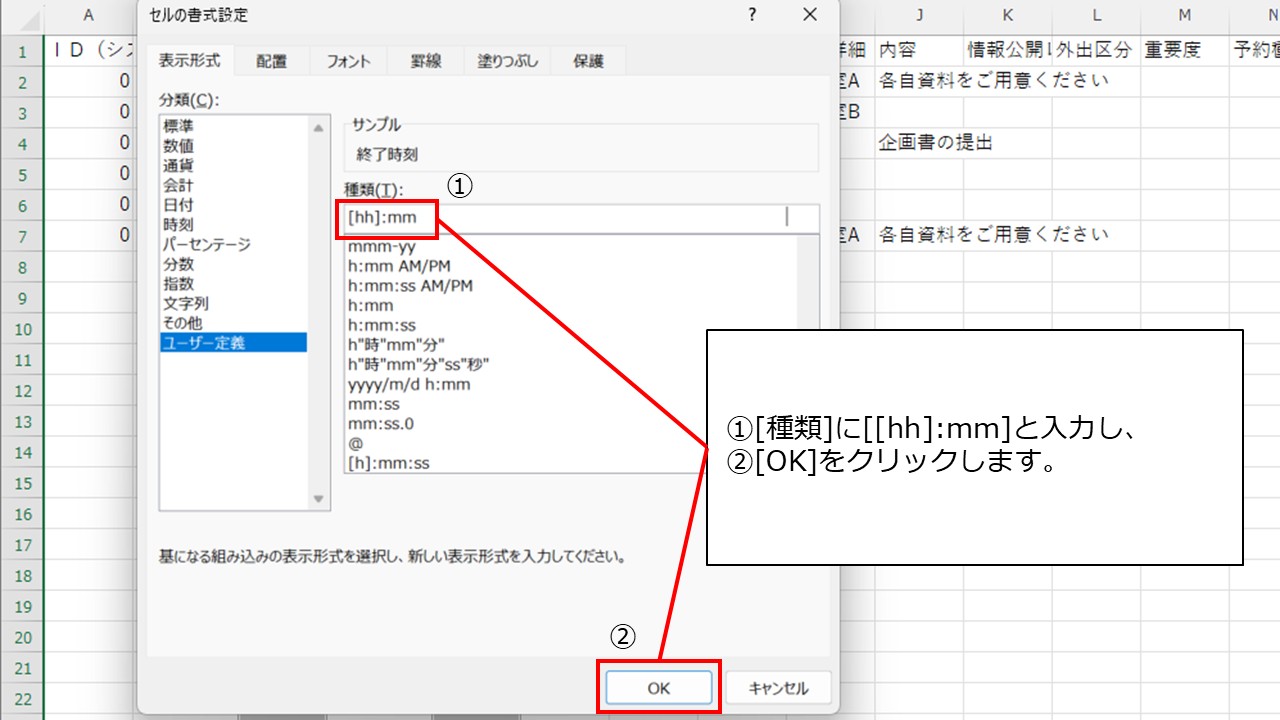Click the 外出区分 header cell
Viewport: 1280px width, 720px height.
[x=1096, y=51]
